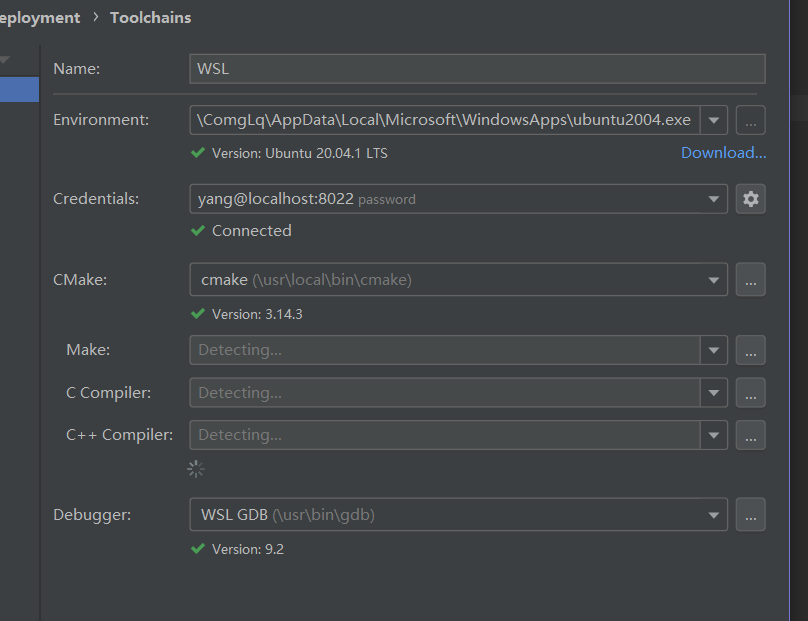This screenshot has height=621, width=808.
Task: Browse for C++ Compiler with ellipsis button
Action: pos(751,435)
